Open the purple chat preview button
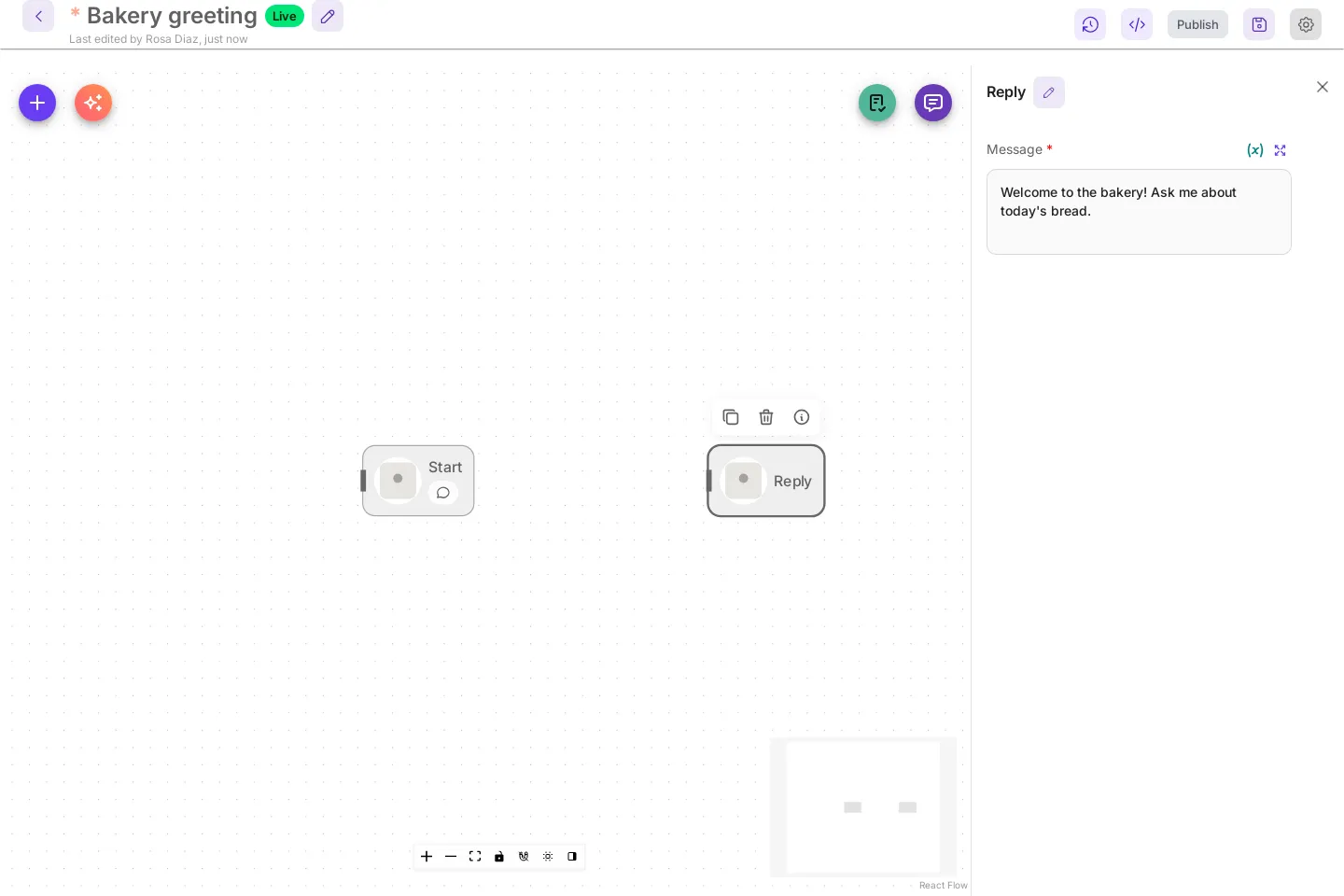Image resolution: width=1344 pixels, height=896 pixels. tap(933, 103)
